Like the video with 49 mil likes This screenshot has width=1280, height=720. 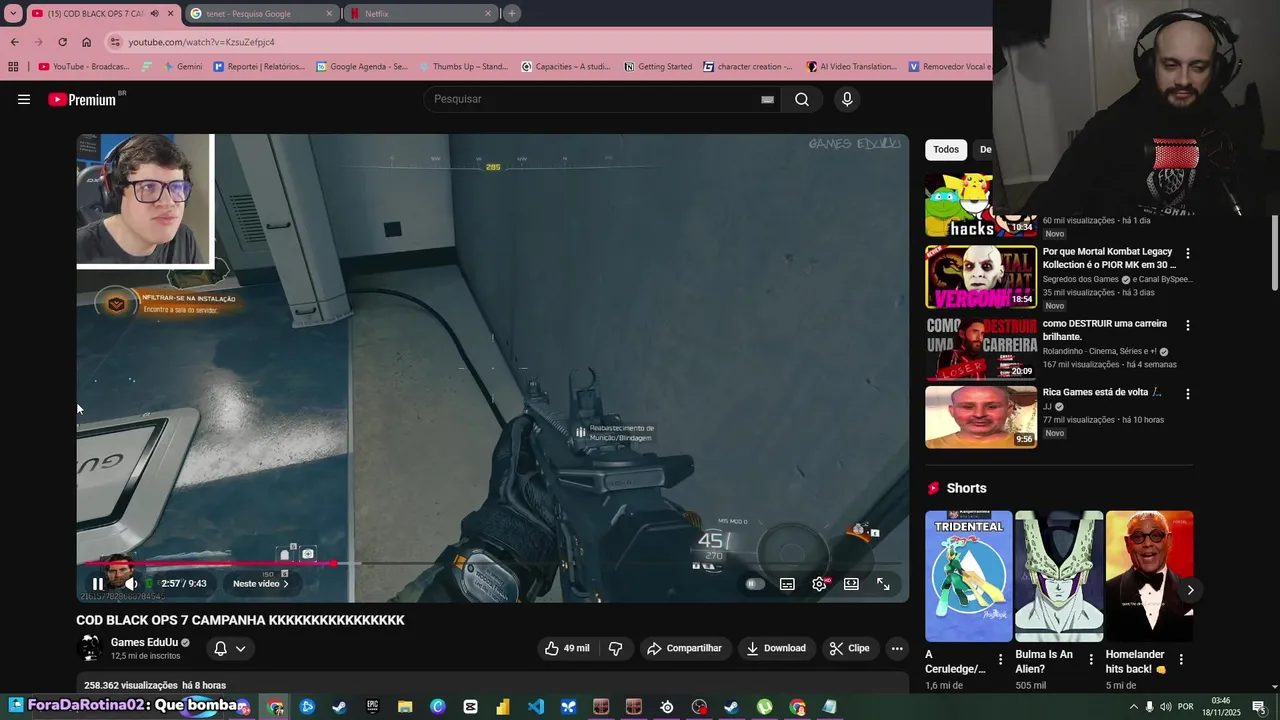point(567,648)
